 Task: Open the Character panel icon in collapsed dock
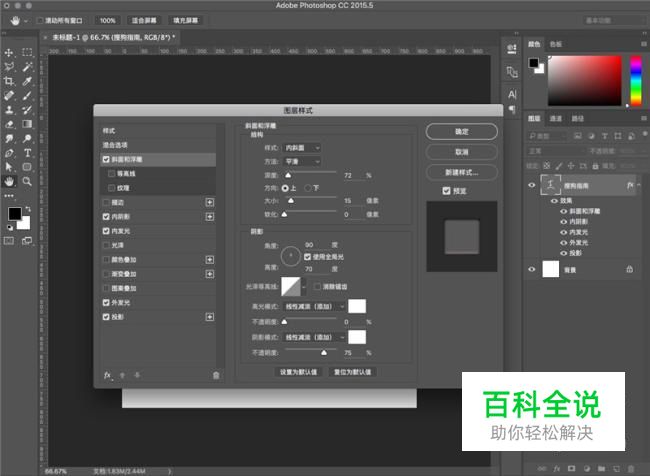(512, 95)
